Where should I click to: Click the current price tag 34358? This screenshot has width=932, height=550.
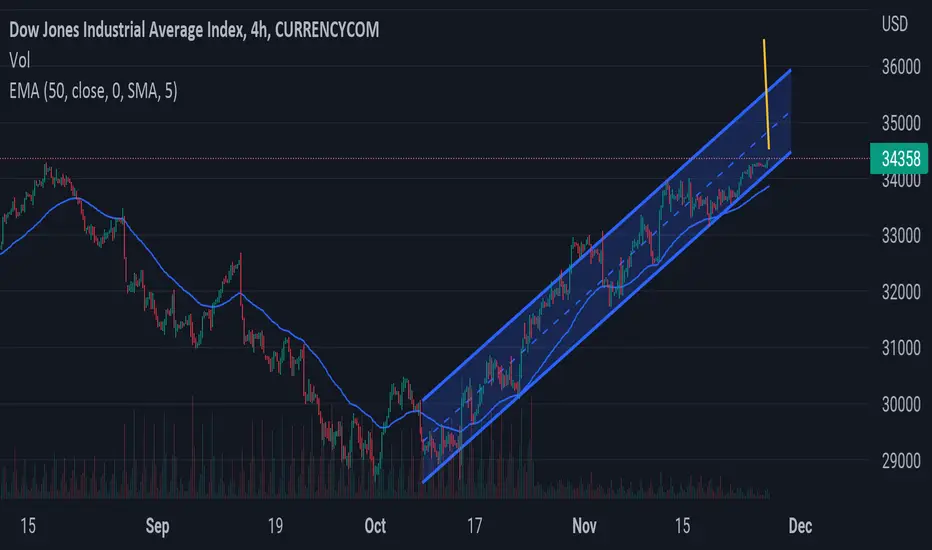pos(899,159)
